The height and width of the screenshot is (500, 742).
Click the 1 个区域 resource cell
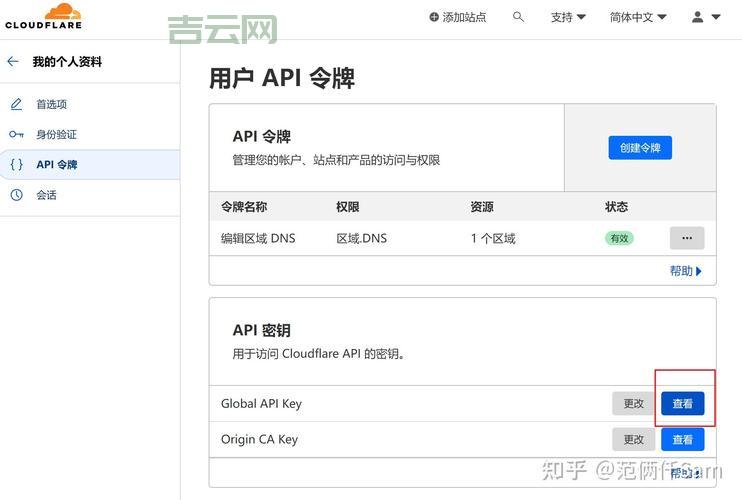coord(493,238)
